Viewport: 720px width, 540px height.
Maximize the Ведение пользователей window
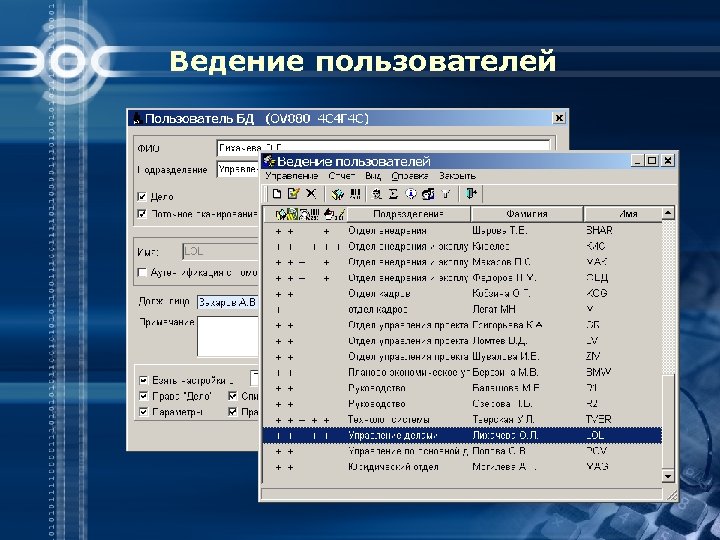coord(652,161)
